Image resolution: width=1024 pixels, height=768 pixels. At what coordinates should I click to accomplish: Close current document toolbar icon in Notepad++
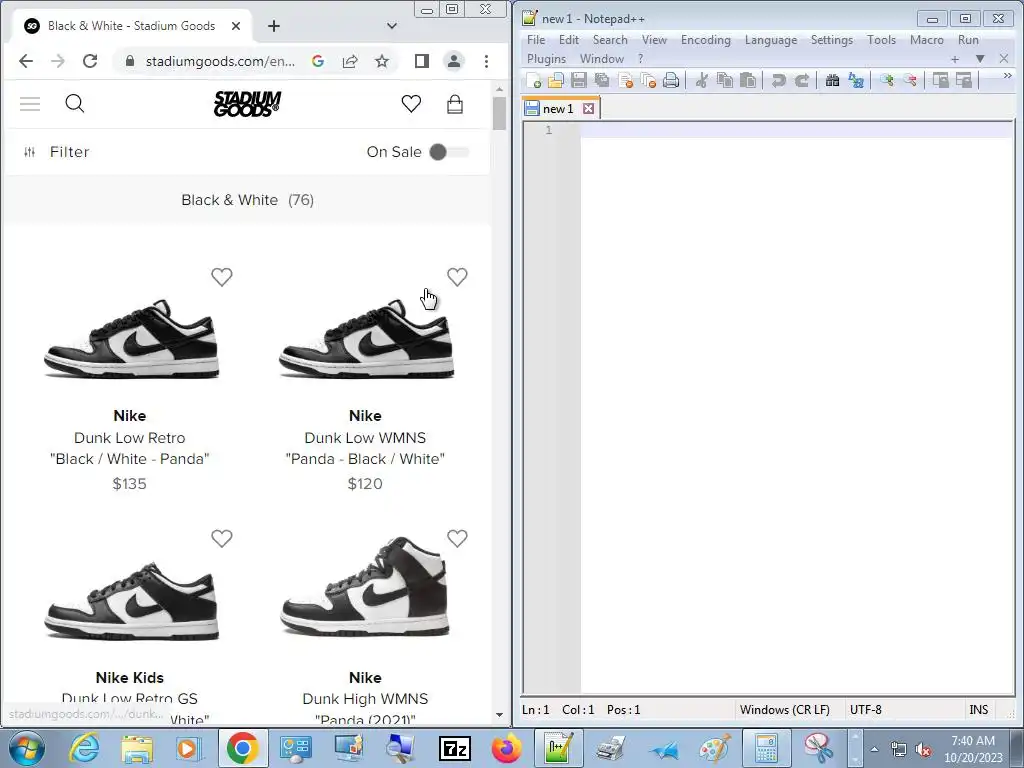point(625,80)
